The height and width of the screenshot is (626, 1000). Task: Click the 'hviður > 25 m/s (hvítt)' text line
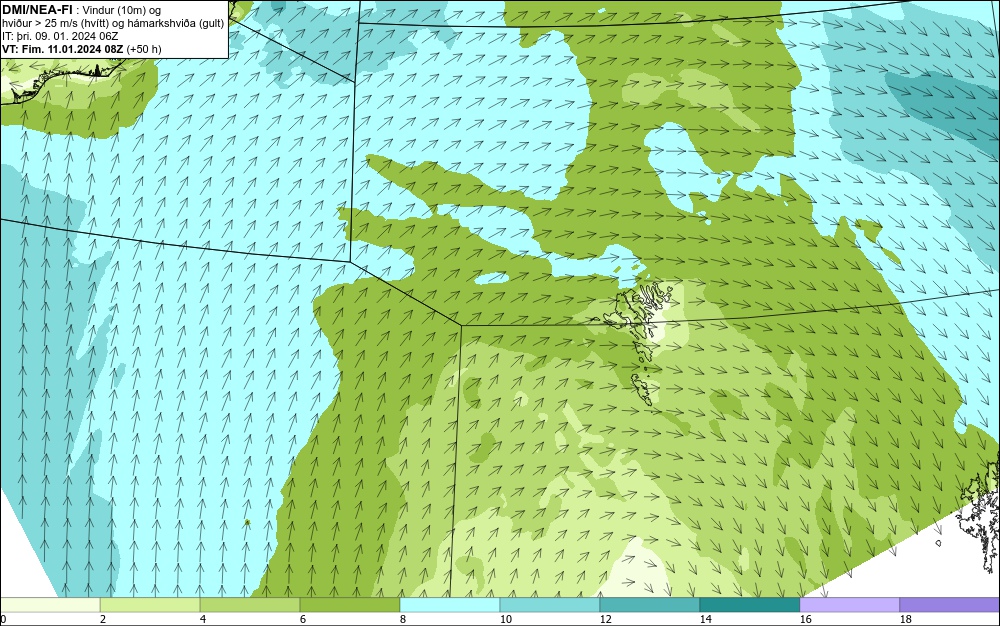tap(113, 23)
